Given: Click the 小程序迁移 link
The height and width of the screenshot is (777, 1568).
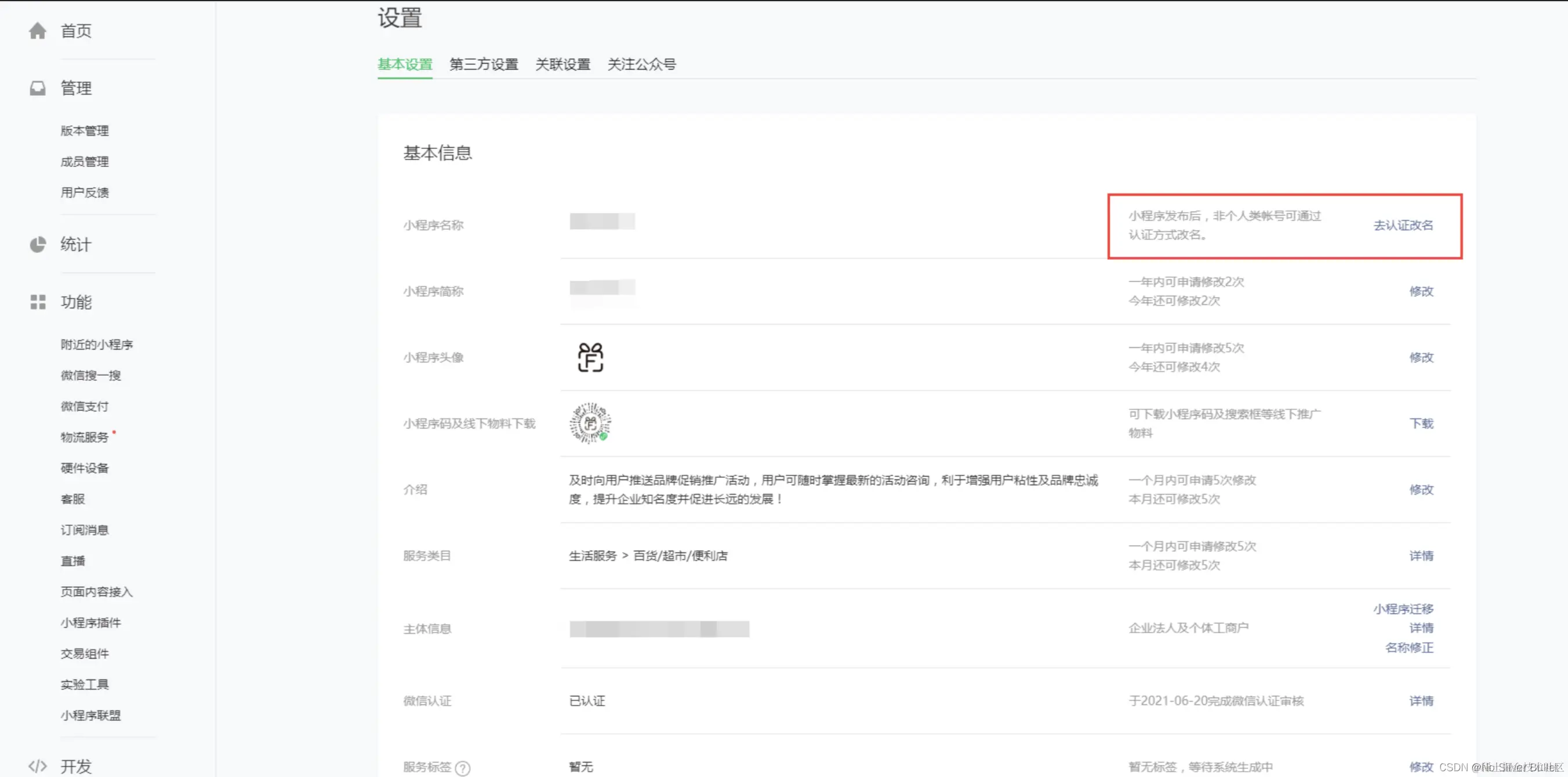Looking at the screenshot, I should [x=1403, y=608].
